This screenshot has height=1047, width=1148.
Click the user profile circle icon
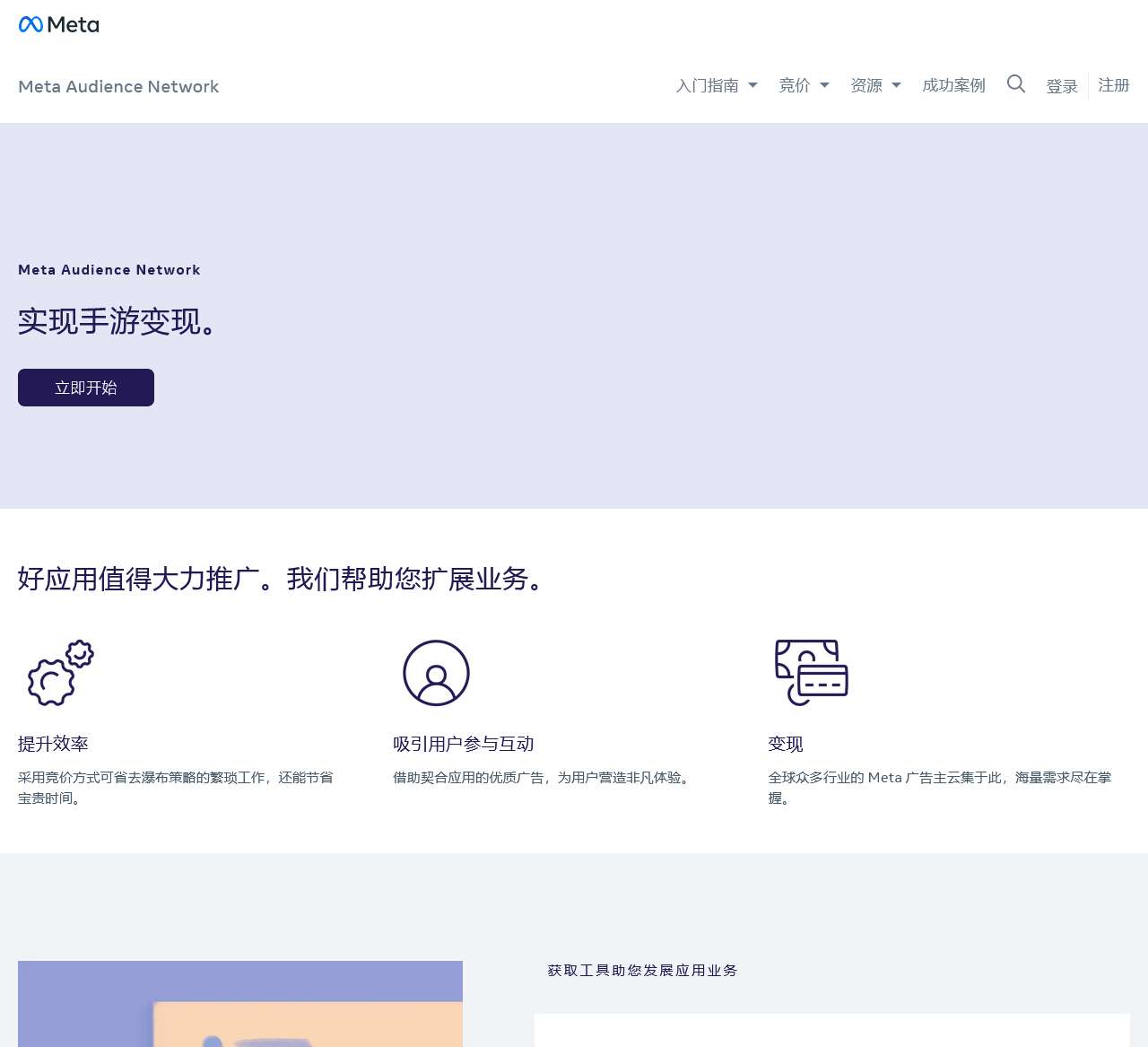(x=437, y=673)
